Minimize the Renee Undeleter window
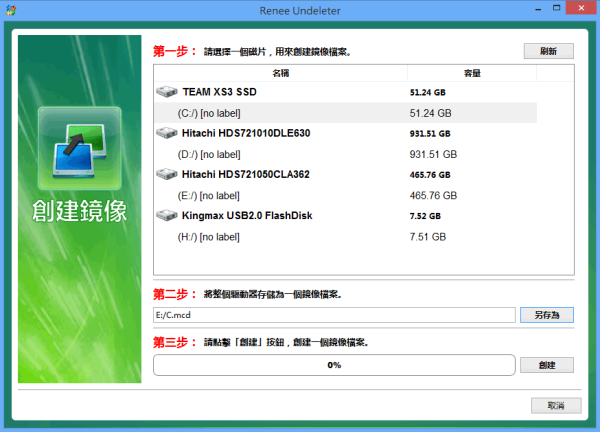600x432 pixels. point(538,8)
